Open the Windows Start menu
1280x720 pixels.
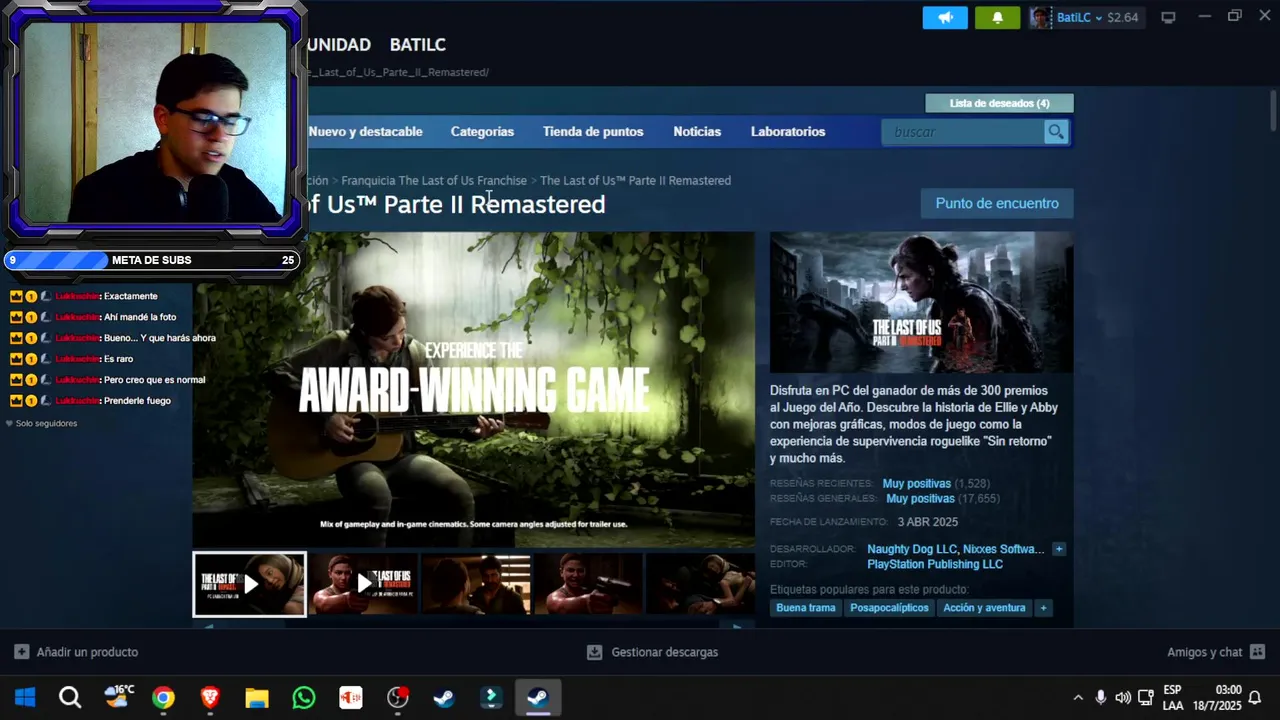pyautogui.click(x=24, y=697)
